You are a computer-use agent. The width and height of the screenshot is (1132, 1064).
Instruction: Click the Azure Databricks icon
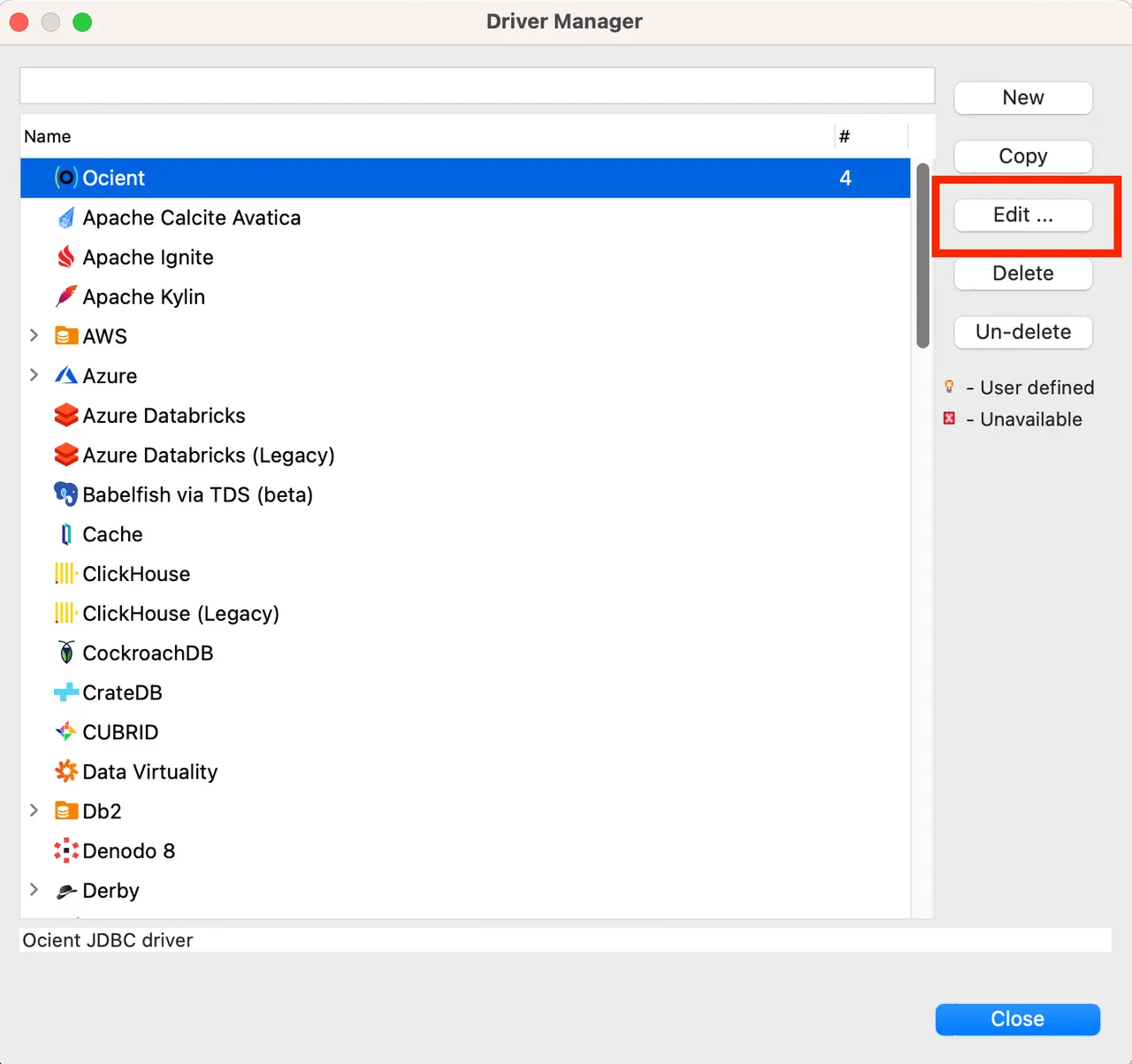(x=65, y=415)
